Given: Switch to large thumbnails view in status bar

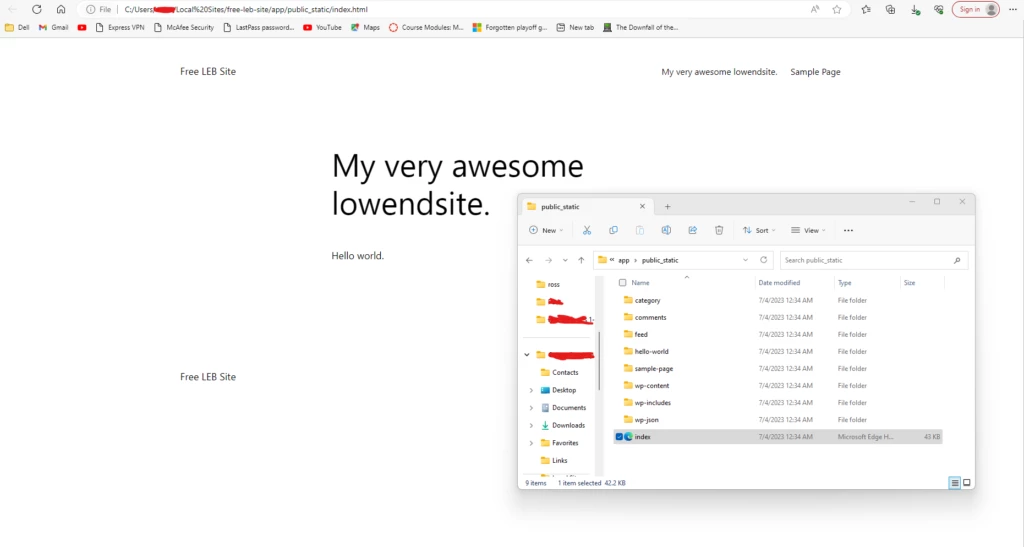Looking at the screenshot, I should coord(966,483).
